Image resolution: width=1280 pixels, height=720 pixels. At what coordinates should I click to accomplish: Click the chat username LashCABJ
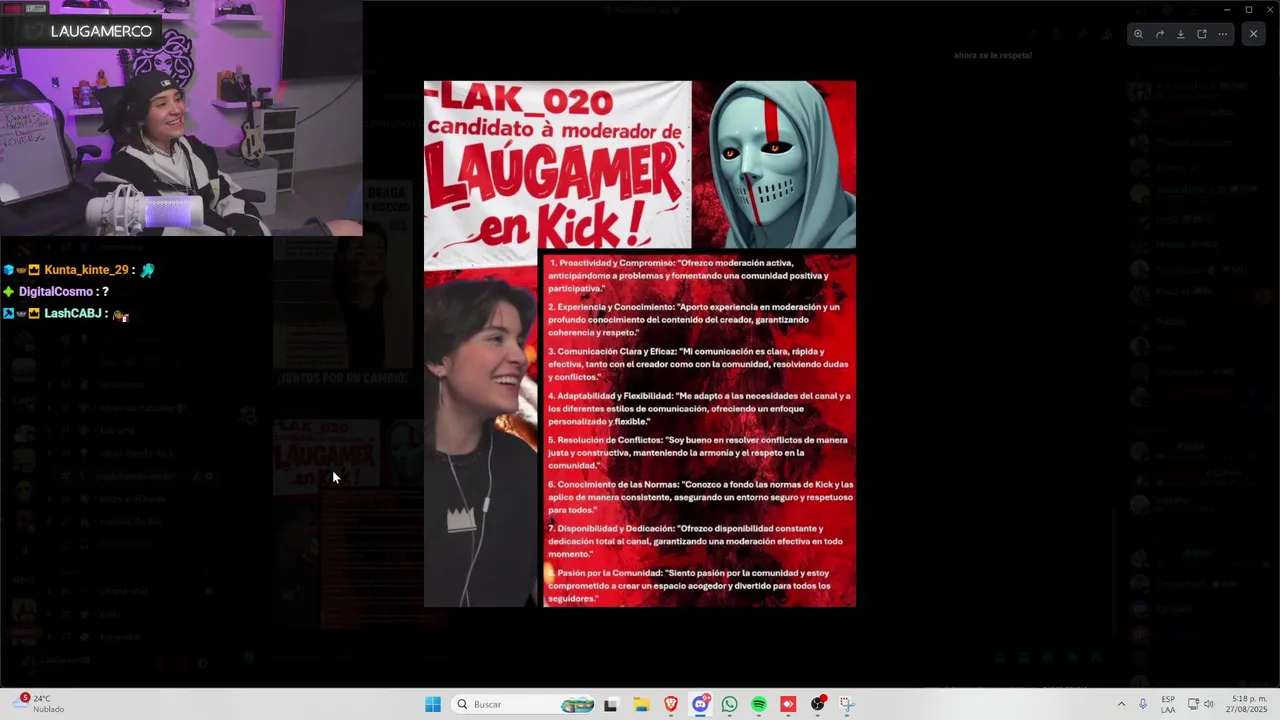click(x=73, y=314)
